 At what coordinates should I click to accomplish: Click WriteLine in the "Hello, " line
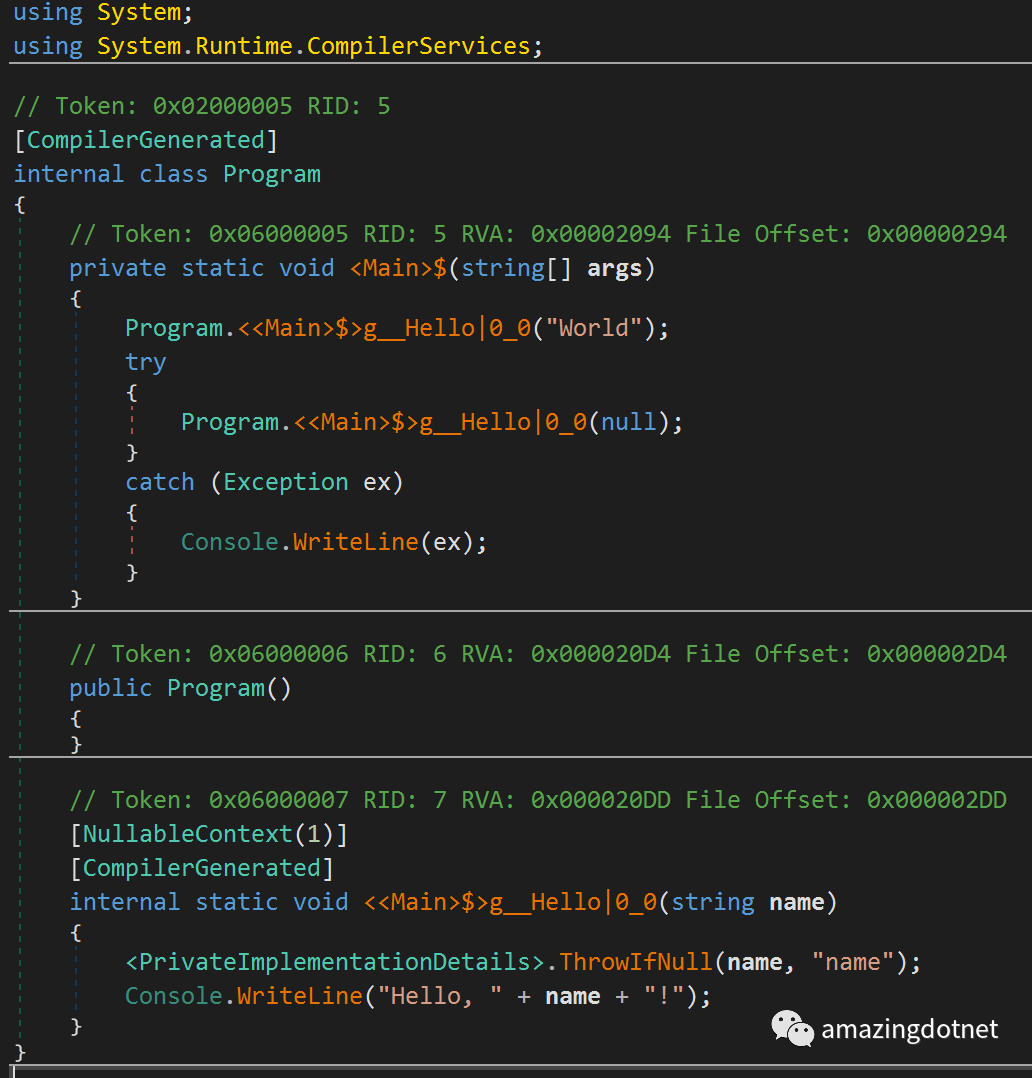[300, 996]
